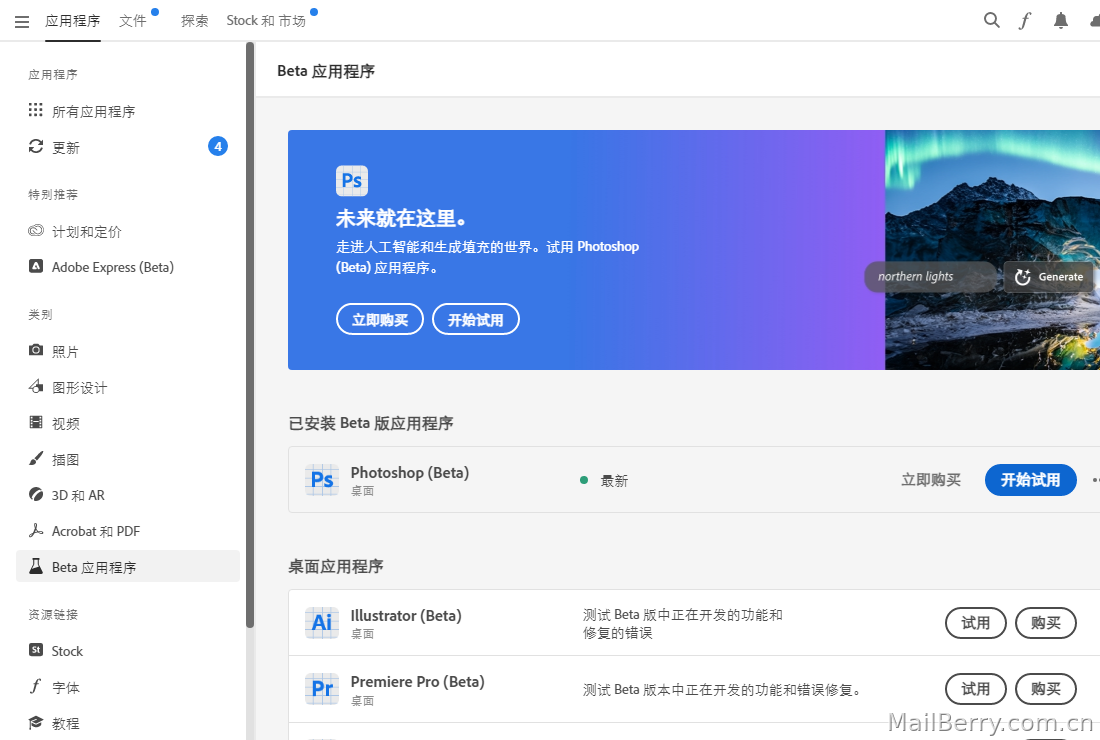Click the 特别推荐 sidebar section label
This screenshot has height=740, width=1100.
[53, 194]
